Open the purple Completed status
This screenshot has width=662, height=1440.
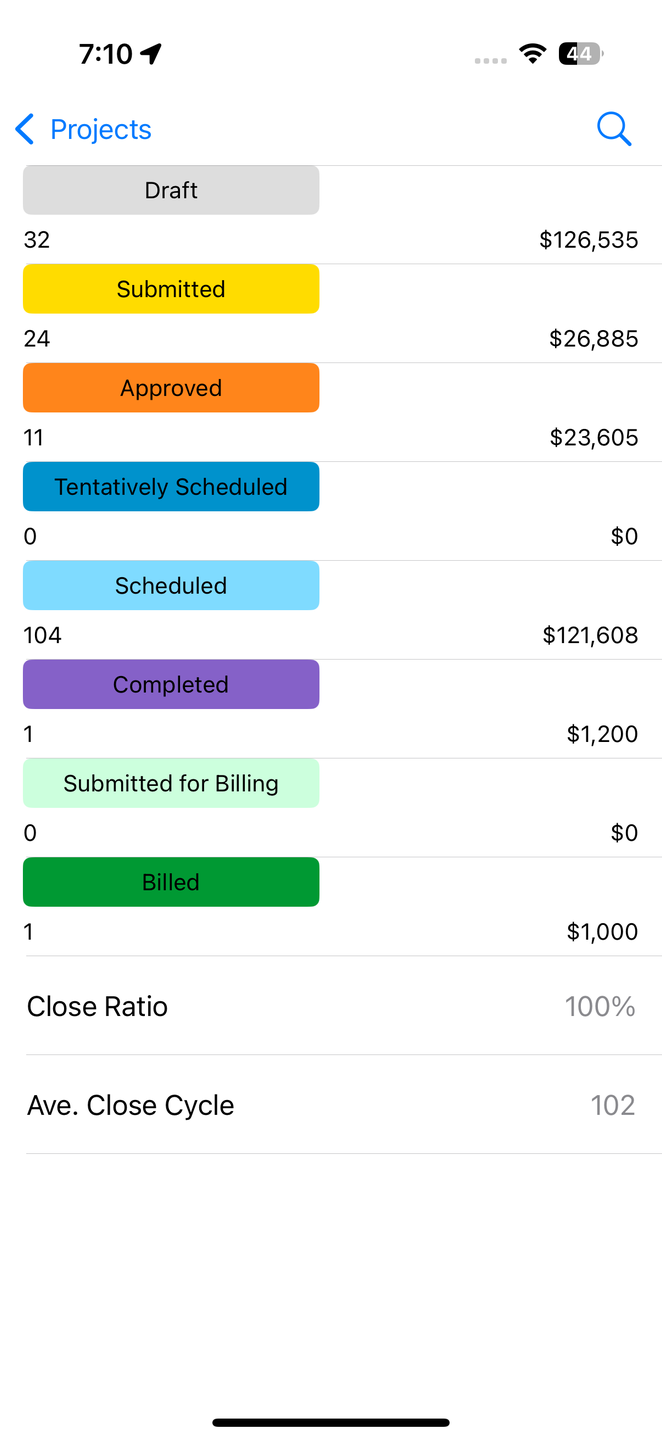pyautogui.click(x=171, y=685)
